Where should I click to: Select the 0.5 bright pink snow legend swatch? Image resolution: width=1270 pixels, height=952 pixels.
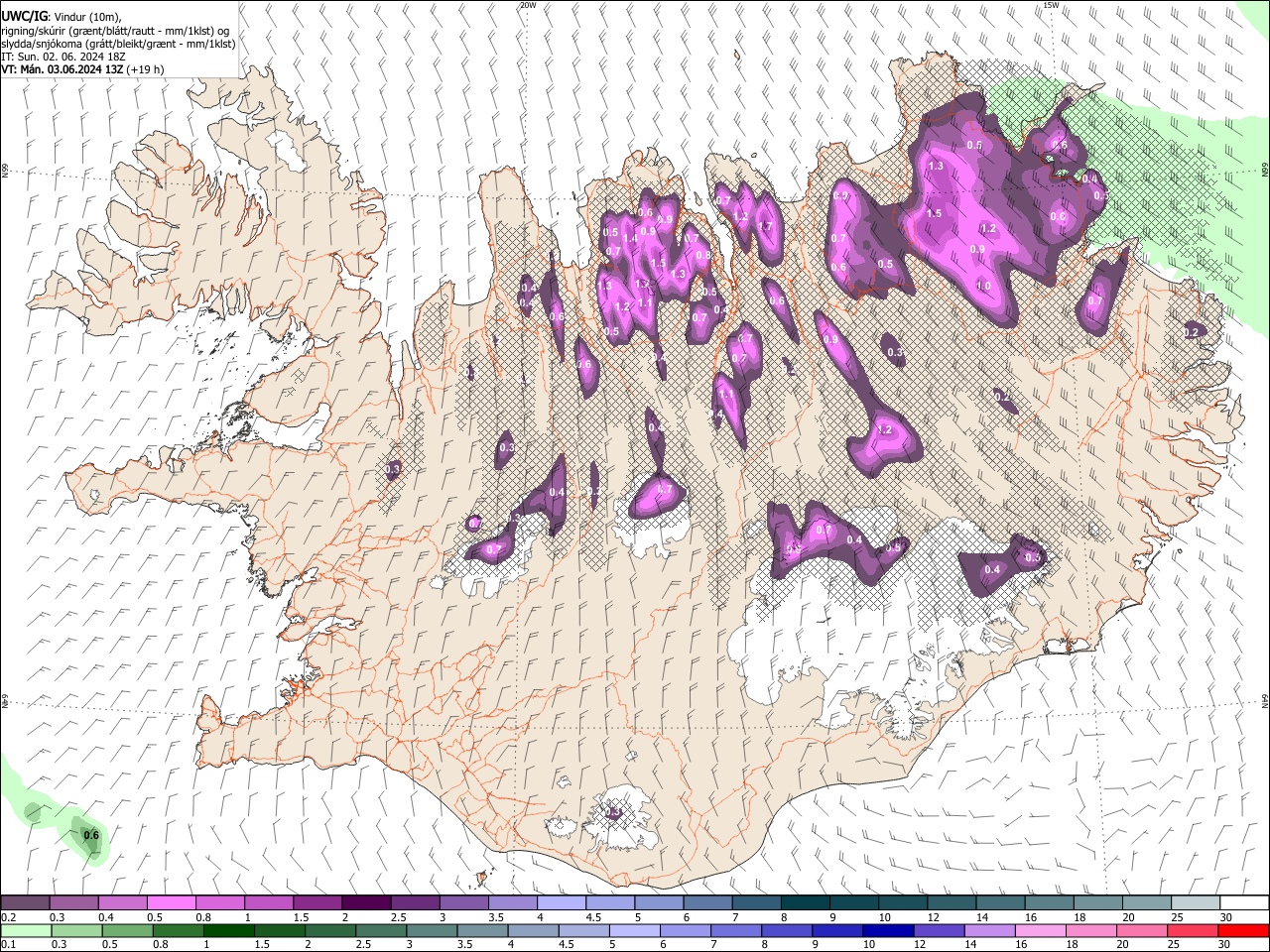point(171,903)
